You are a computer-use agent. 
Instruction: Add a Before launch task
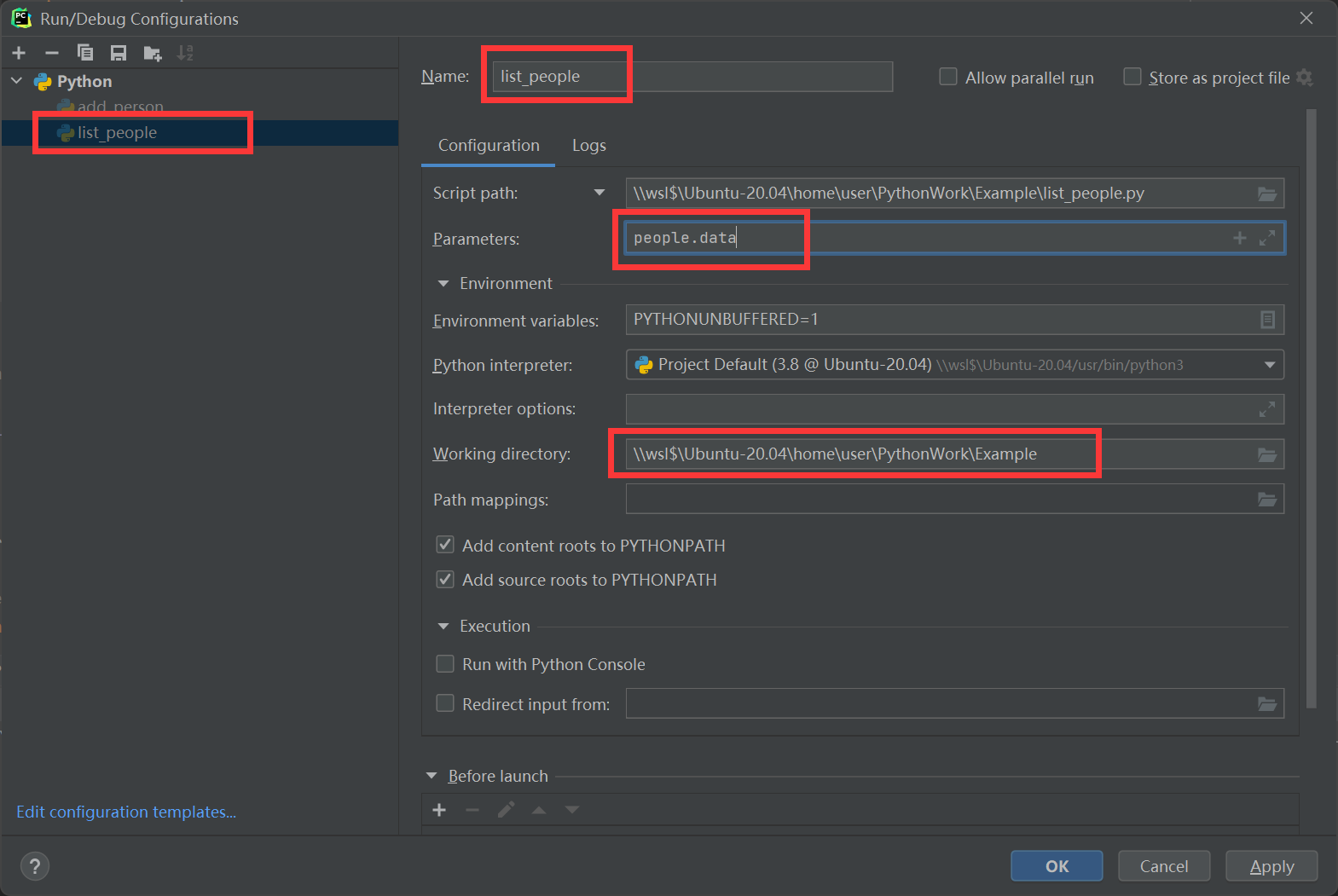[439, 810]
